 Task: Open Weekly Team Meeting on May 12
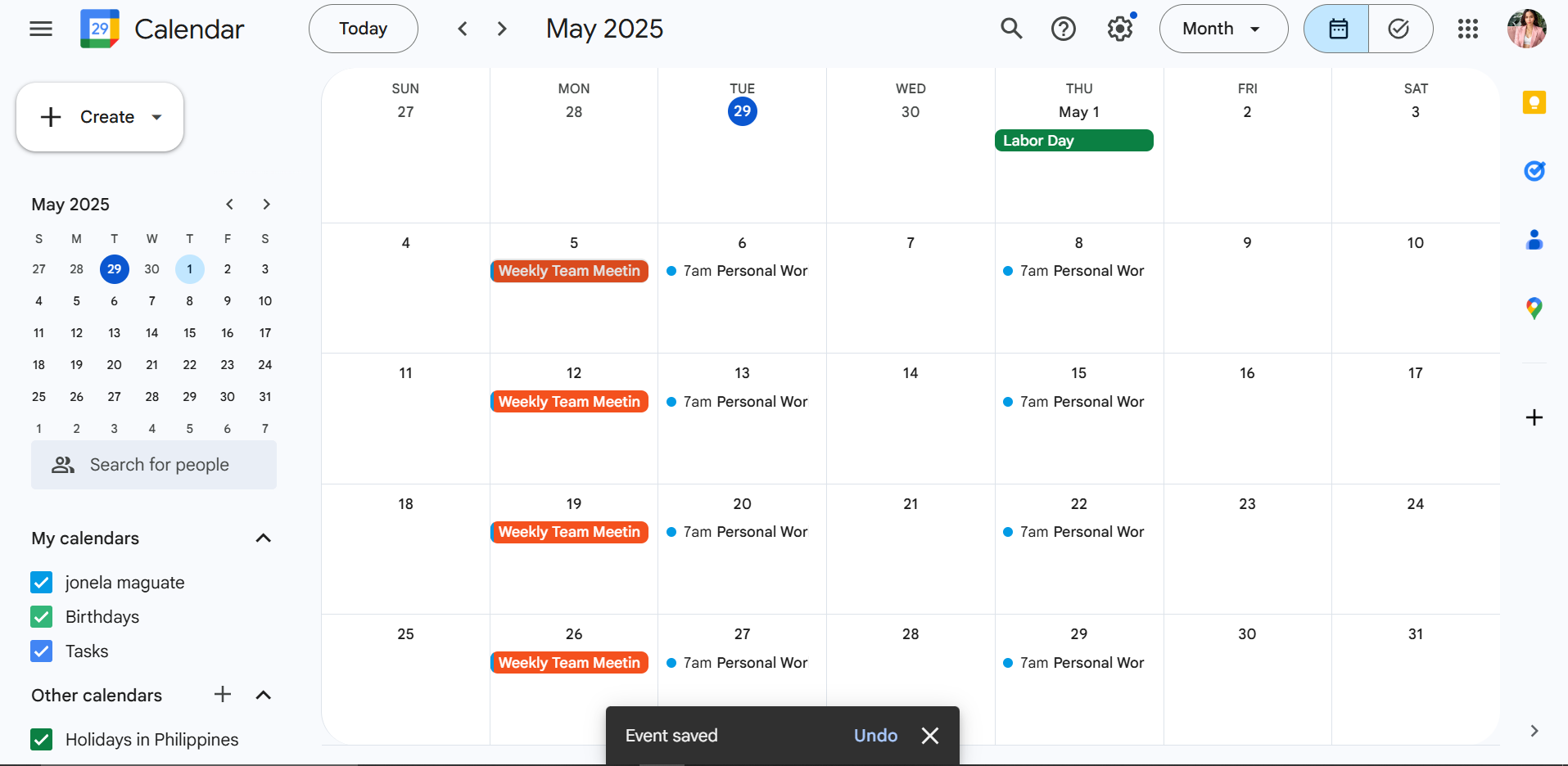click(570, 402)
